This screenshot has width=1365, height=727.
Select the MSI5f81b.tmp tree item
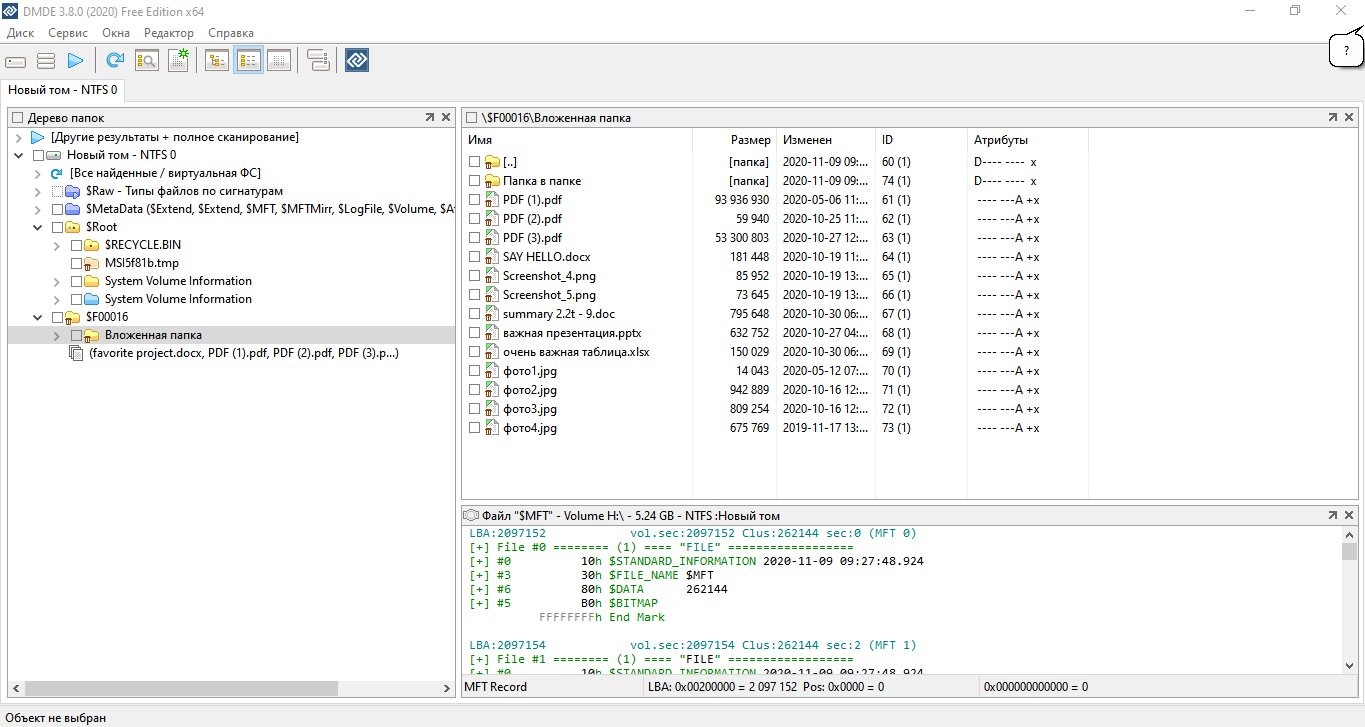(x=141, y=263)
